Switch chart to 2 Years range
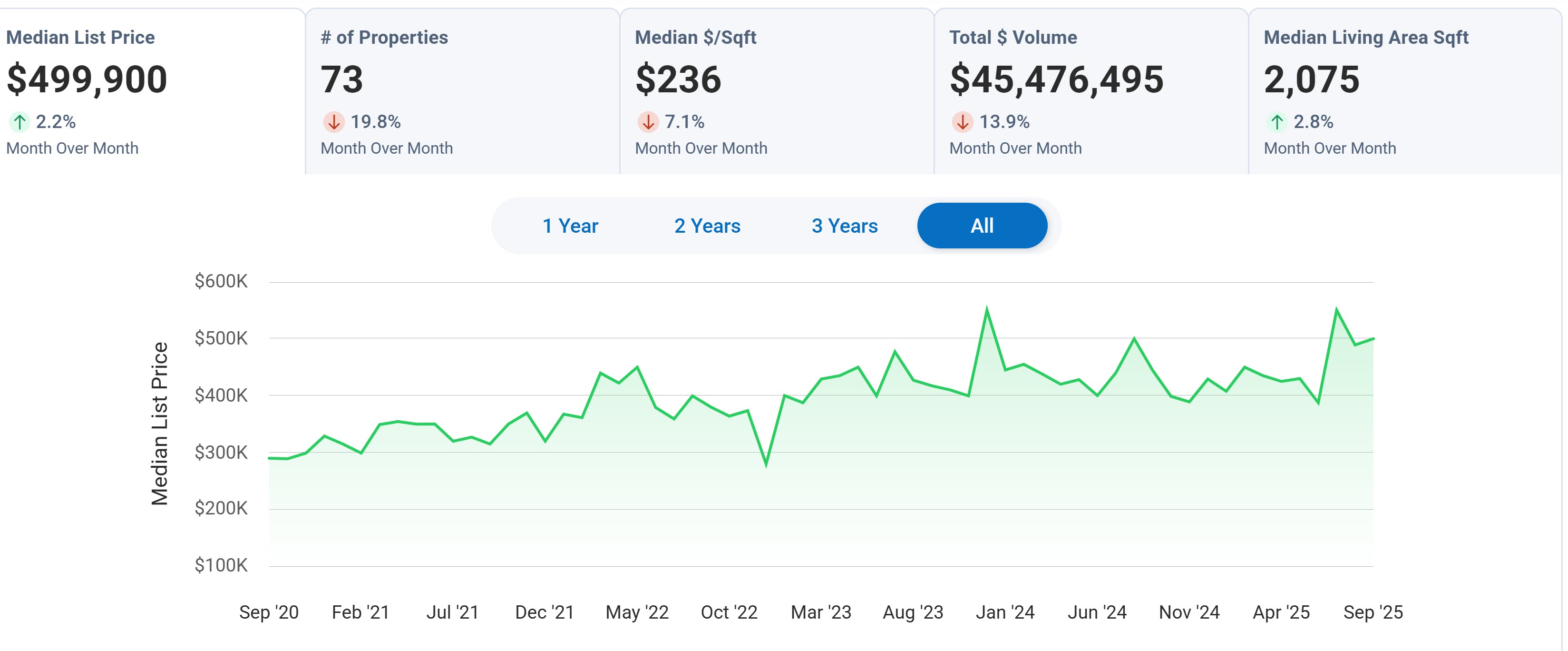 707,226
